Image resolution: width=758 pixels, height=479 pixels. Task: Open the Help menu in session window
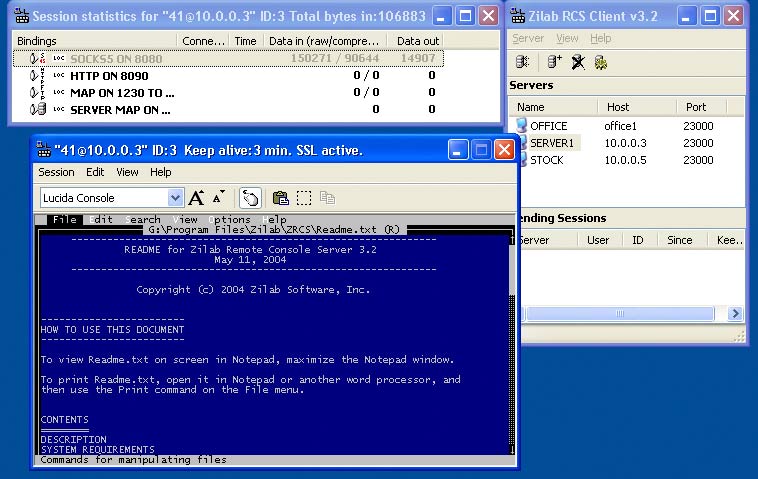click(160, 172)
